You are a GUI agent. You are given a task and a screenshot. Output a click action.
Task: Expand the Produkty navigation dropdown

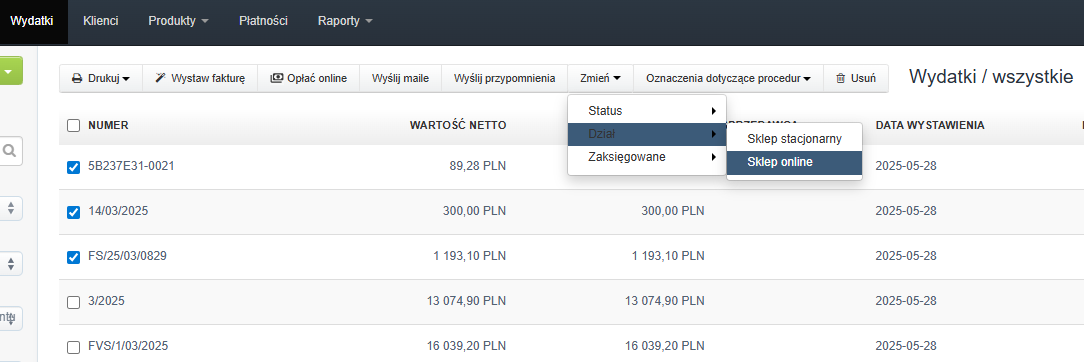point(178,21)
